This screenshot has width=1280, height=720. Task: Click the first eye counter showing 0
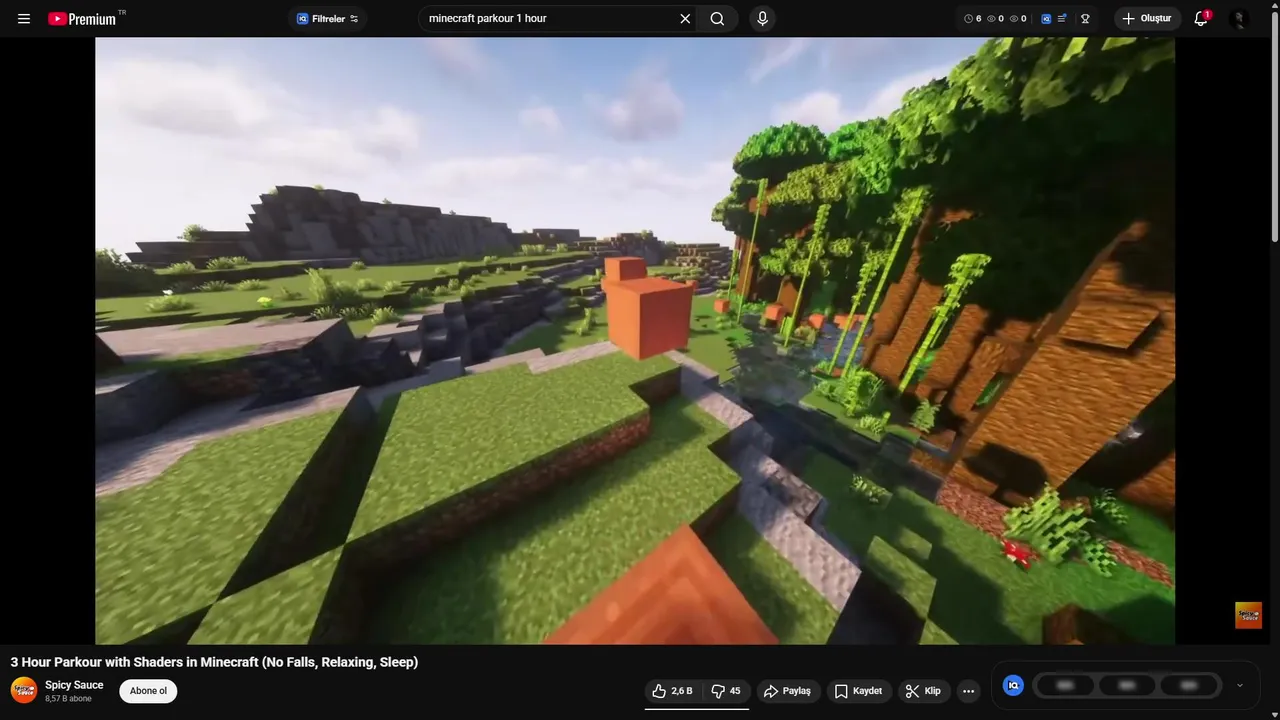coord(995,19)
